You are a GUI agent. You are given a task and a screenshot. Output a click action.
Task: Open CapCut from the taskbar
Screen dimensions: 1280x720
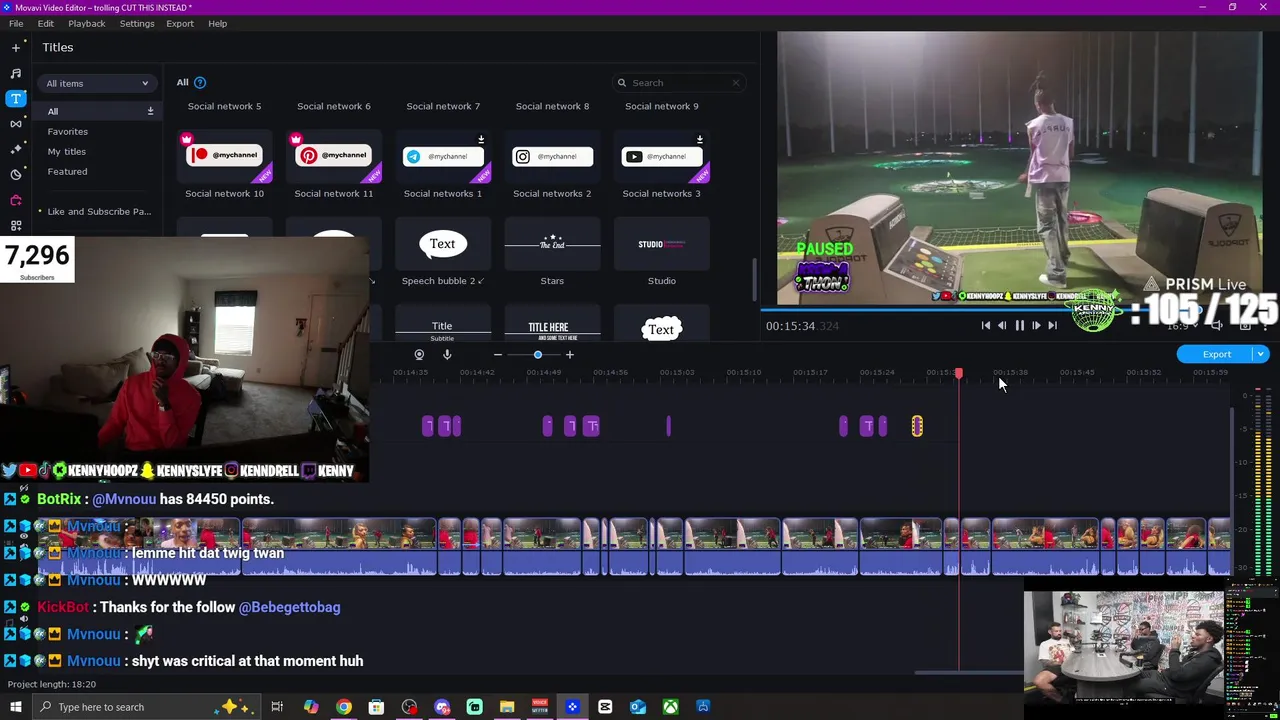pos(605,707)
